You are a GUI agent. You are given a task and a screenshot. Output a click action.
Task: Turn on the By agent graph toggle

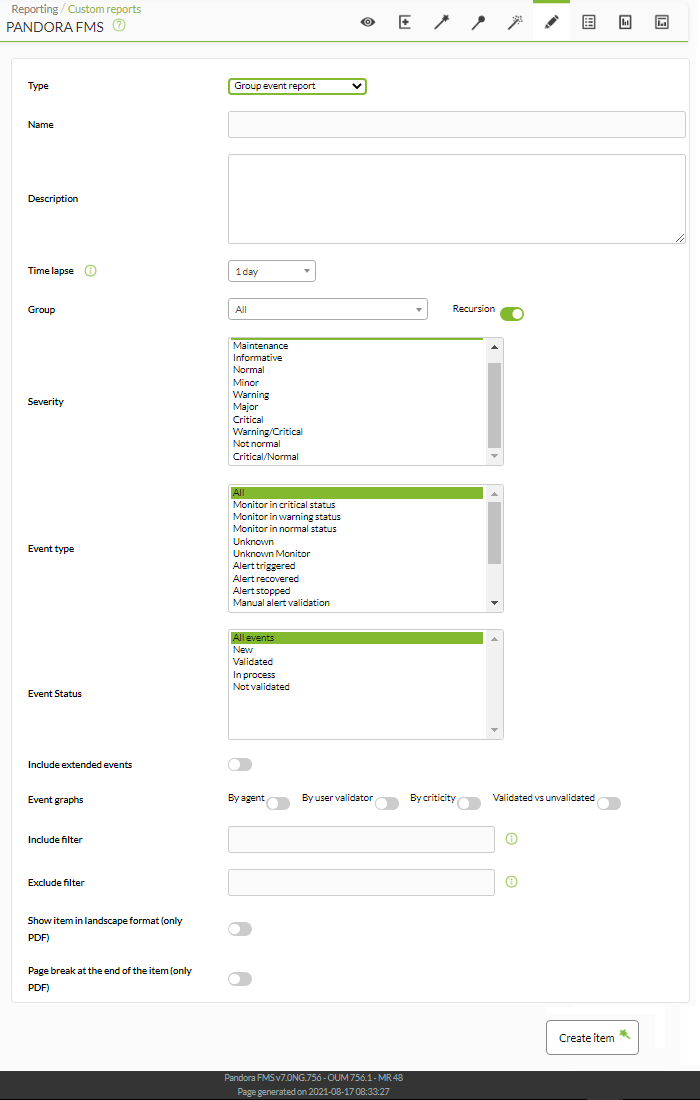(x=278, y=803)
